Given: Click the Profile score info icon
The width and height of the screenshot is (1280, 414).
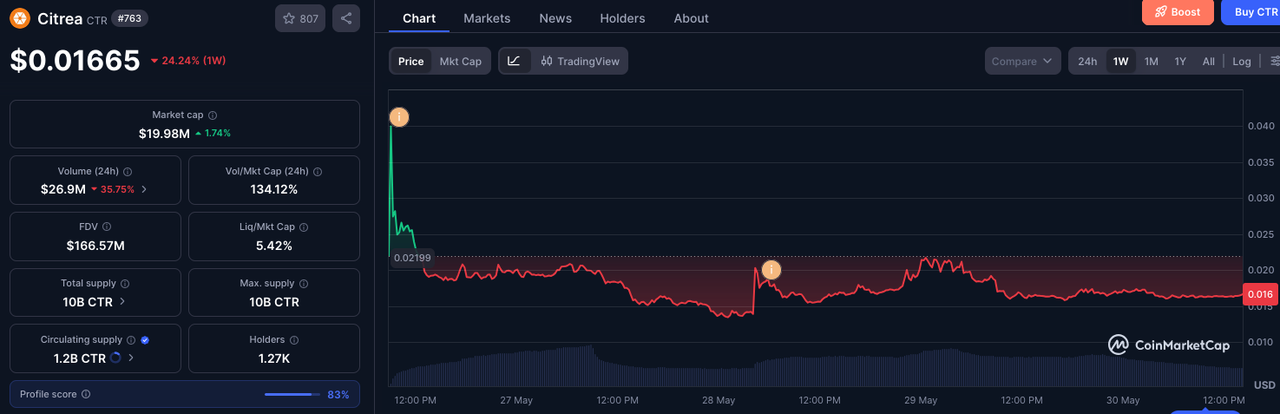Looking at the screenshot, I should click(x=86, y=394).
